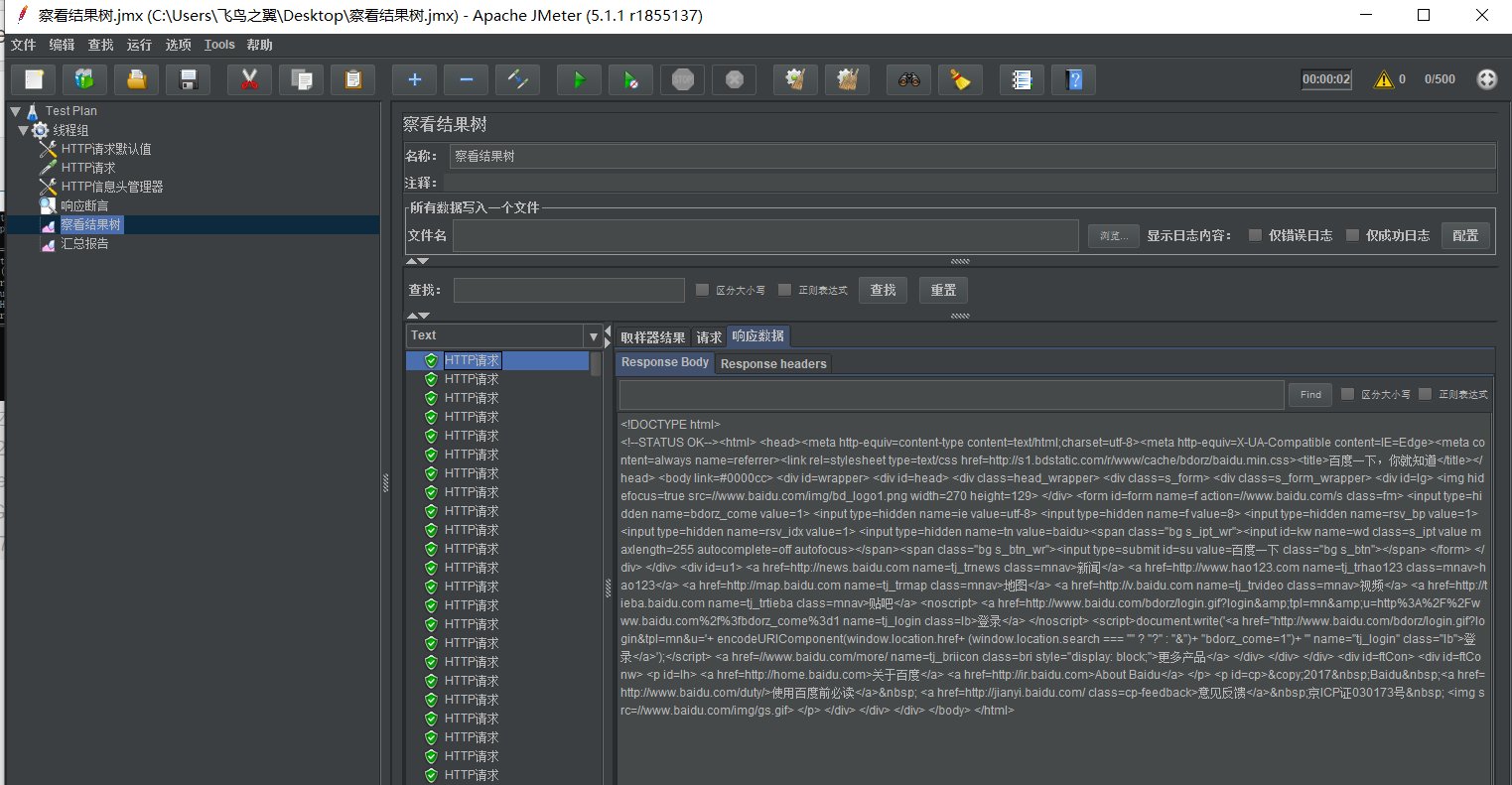This screenshot has width=1512, height=785.
Task: Paste element using the clipboard icon
Action: (352, 79)
